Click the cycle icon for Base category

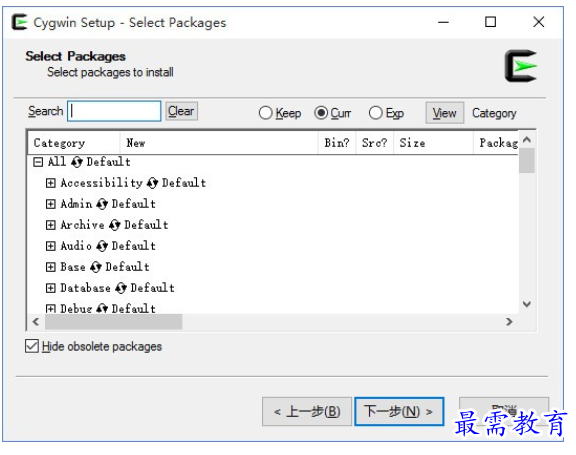click(96, 267)
